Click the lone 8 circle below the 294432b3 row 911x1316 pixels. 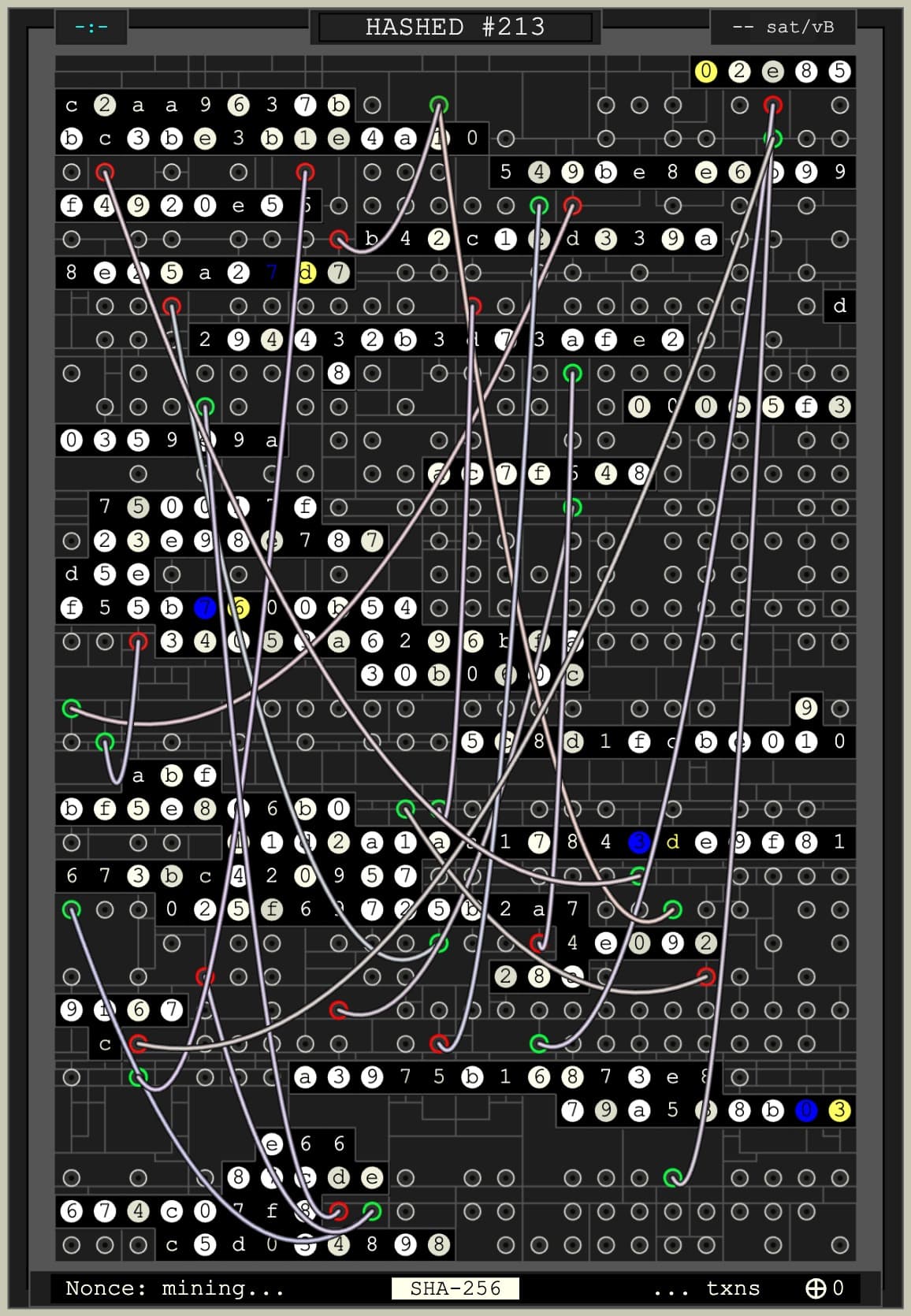tap(338, 373)
